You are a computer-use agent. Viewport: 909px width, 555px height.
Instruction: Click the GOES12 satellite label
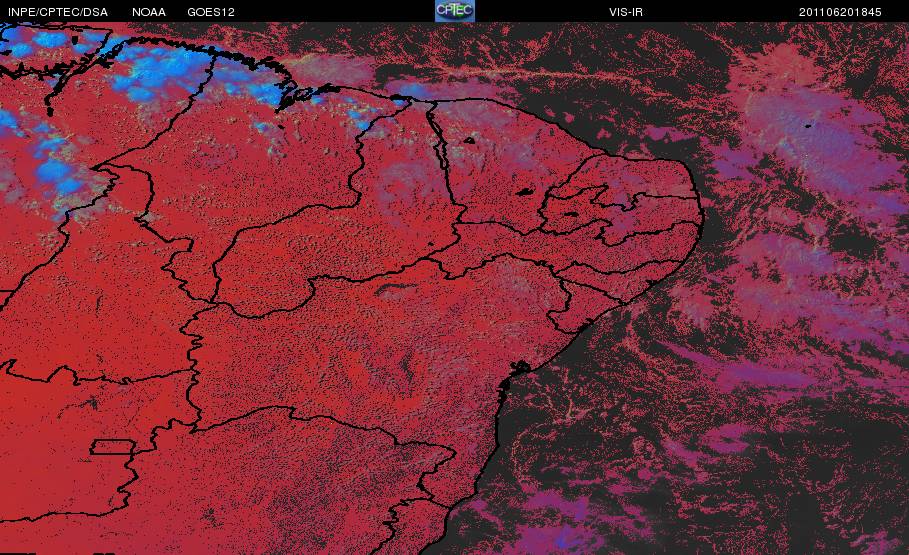click(x=211, y=12)
